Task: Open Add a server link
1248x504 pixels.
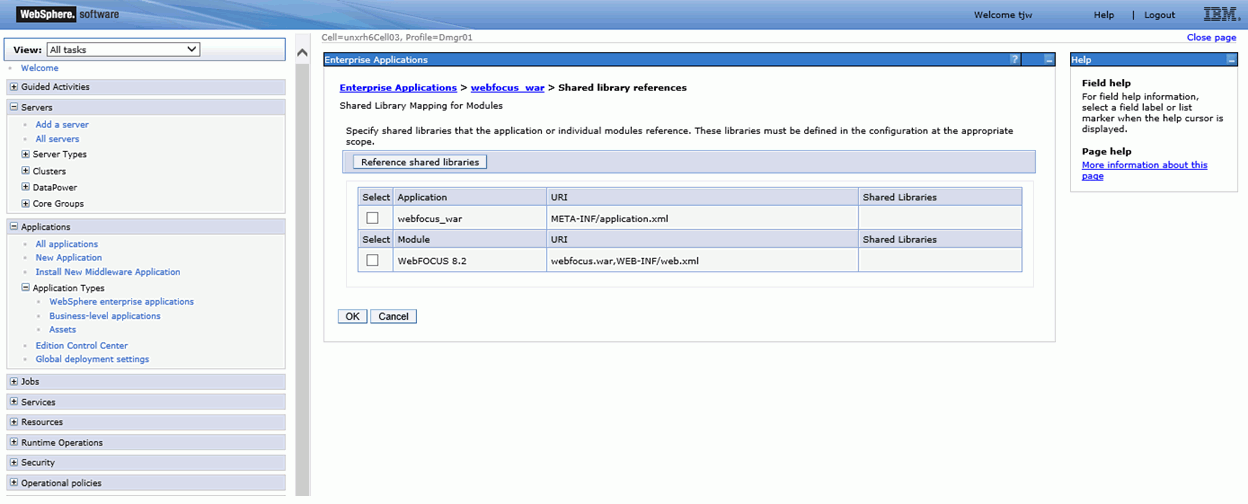Action: 62,125
